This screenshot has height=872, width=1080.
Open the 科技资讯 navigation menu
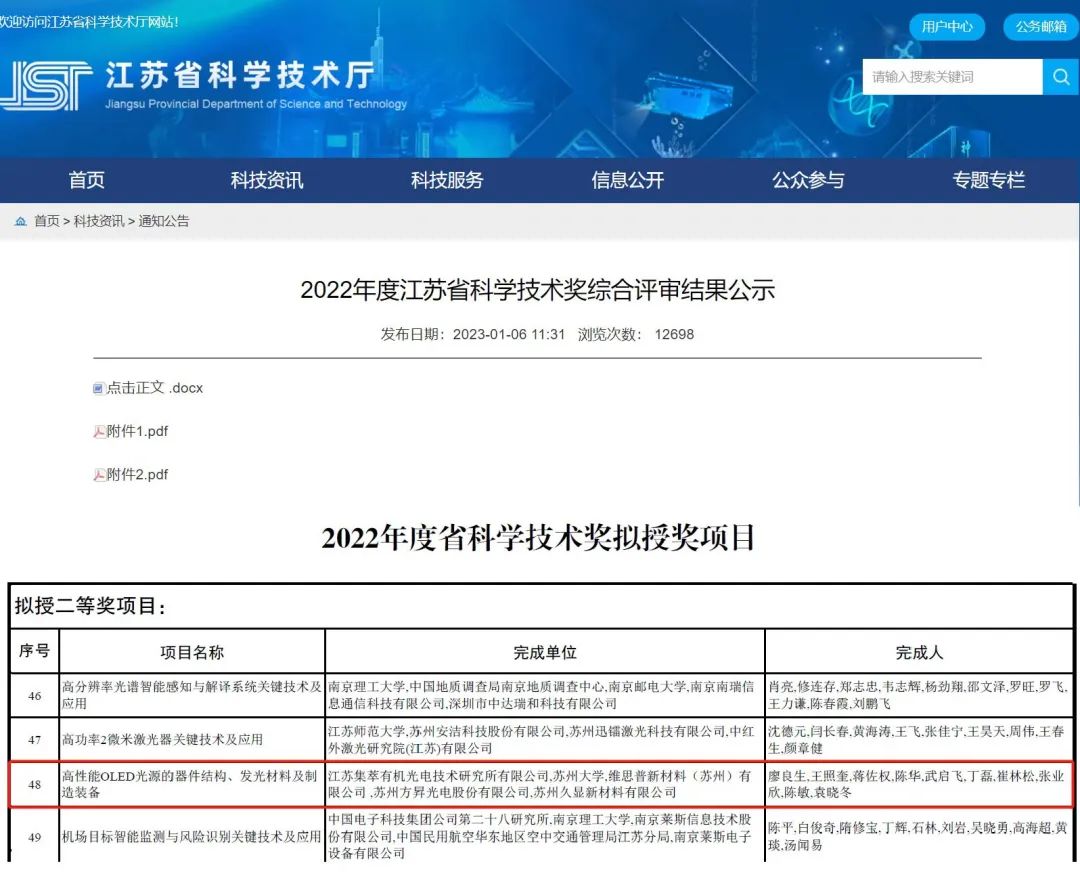click(267, 180)
